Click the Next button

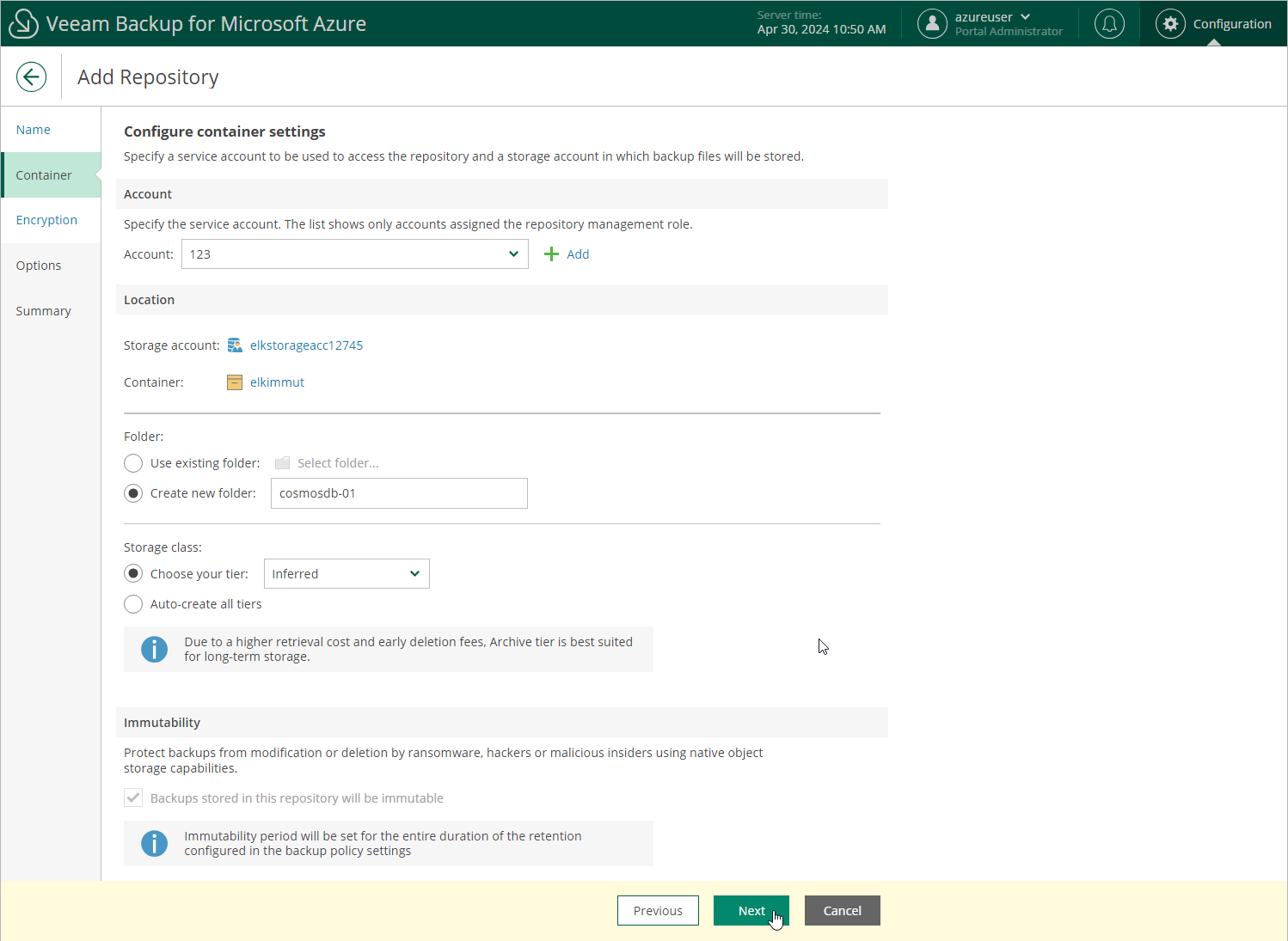[751, 911]
